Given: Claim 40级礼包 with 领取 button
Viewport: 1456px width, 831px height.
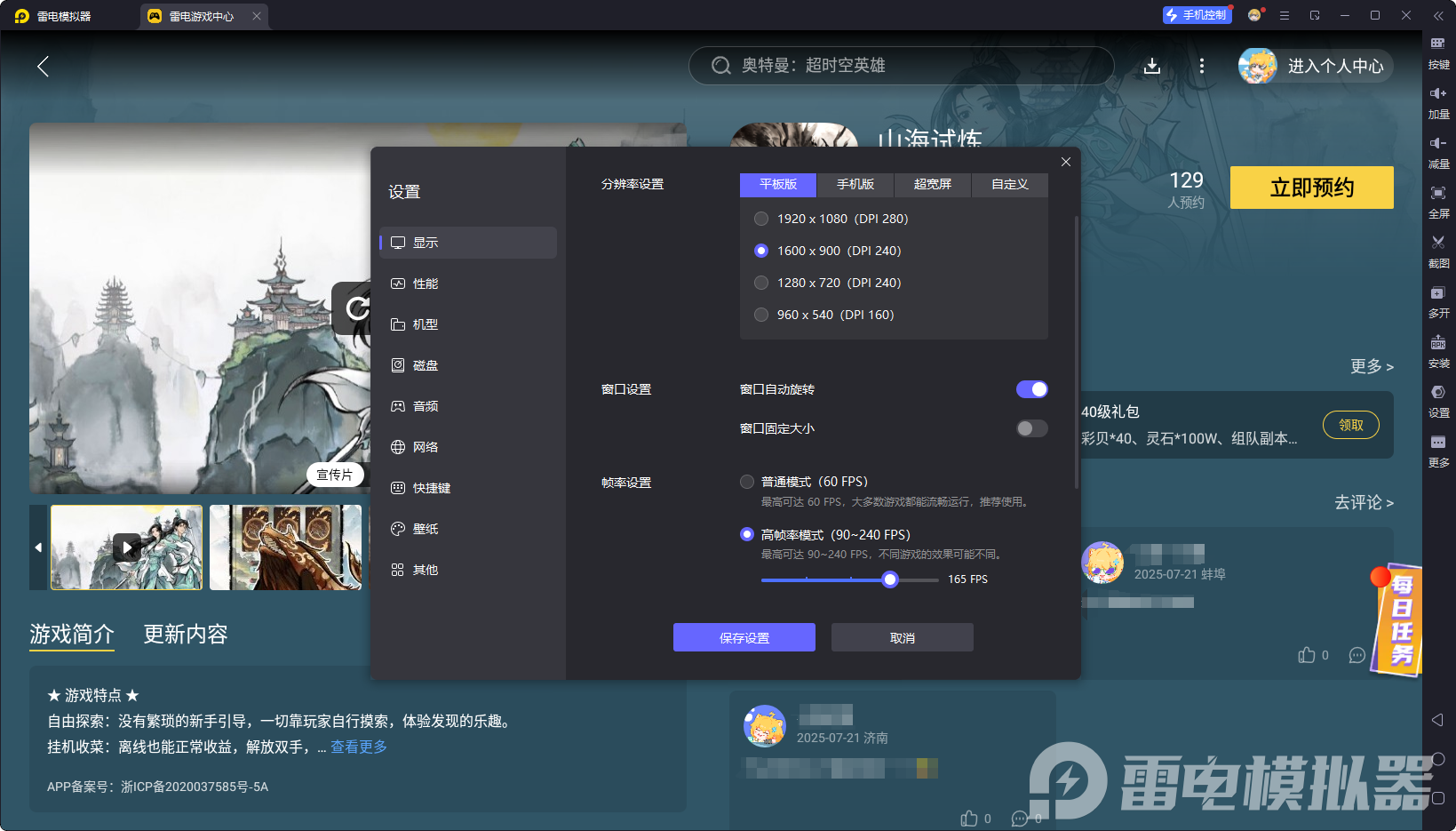Looking at the screenshot, I should pos(1351,425).
